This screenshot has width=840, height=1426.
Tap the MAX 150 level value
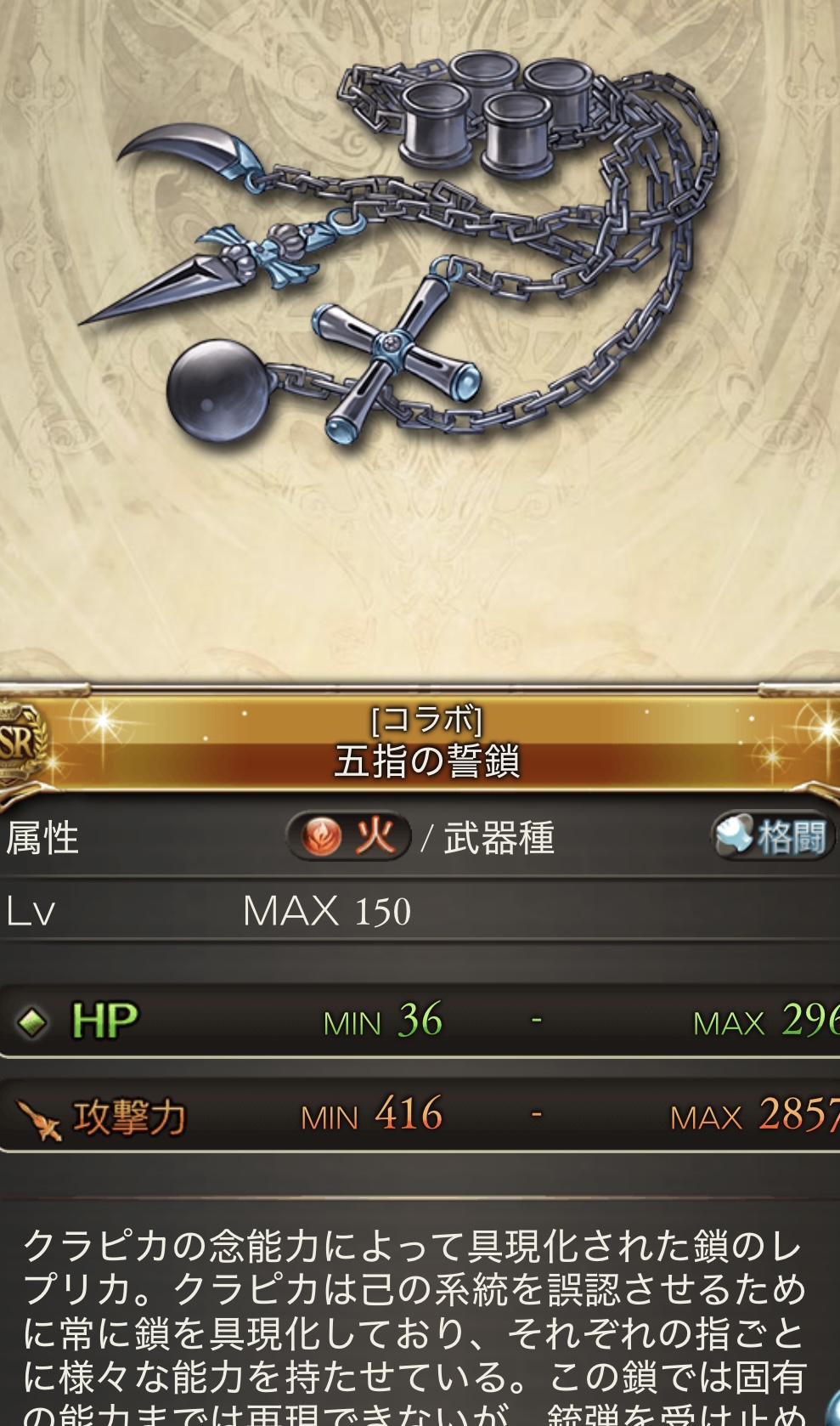[327, 911]
